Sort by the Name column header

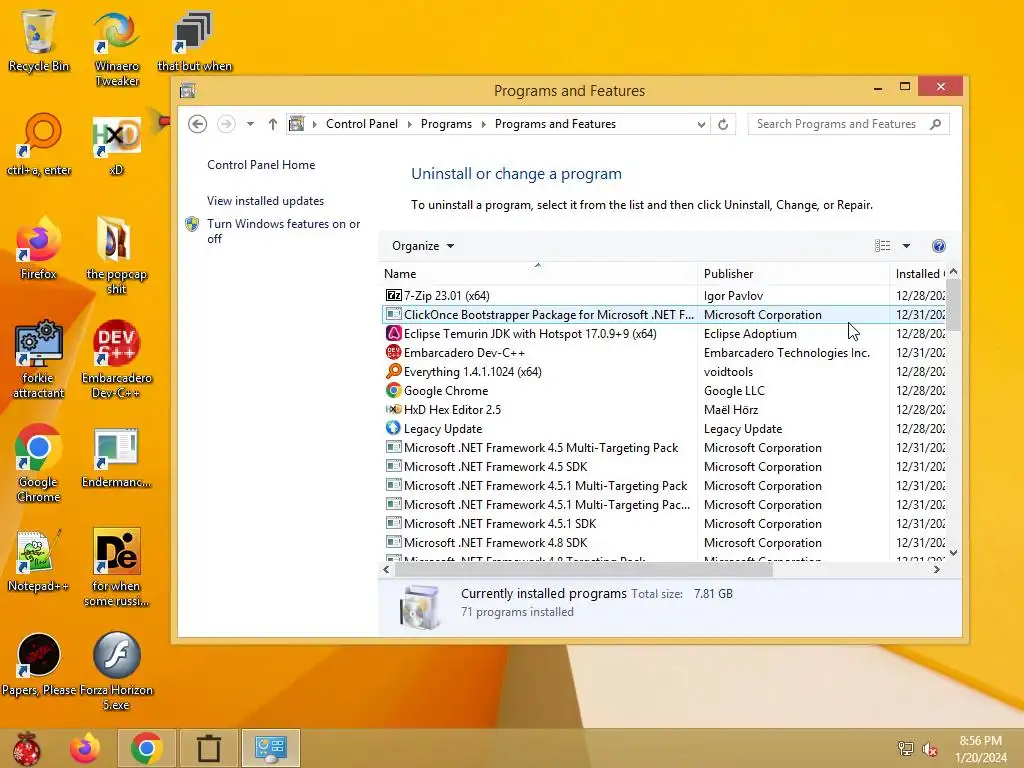537,274
